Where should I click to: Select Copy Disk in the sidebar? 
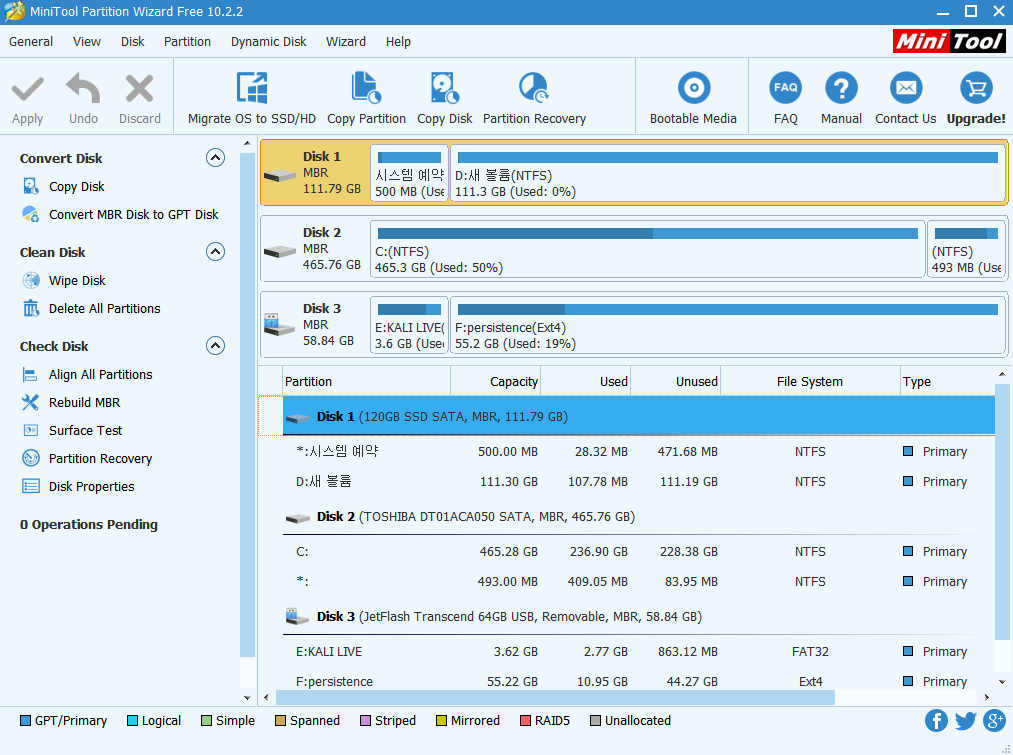76,187
